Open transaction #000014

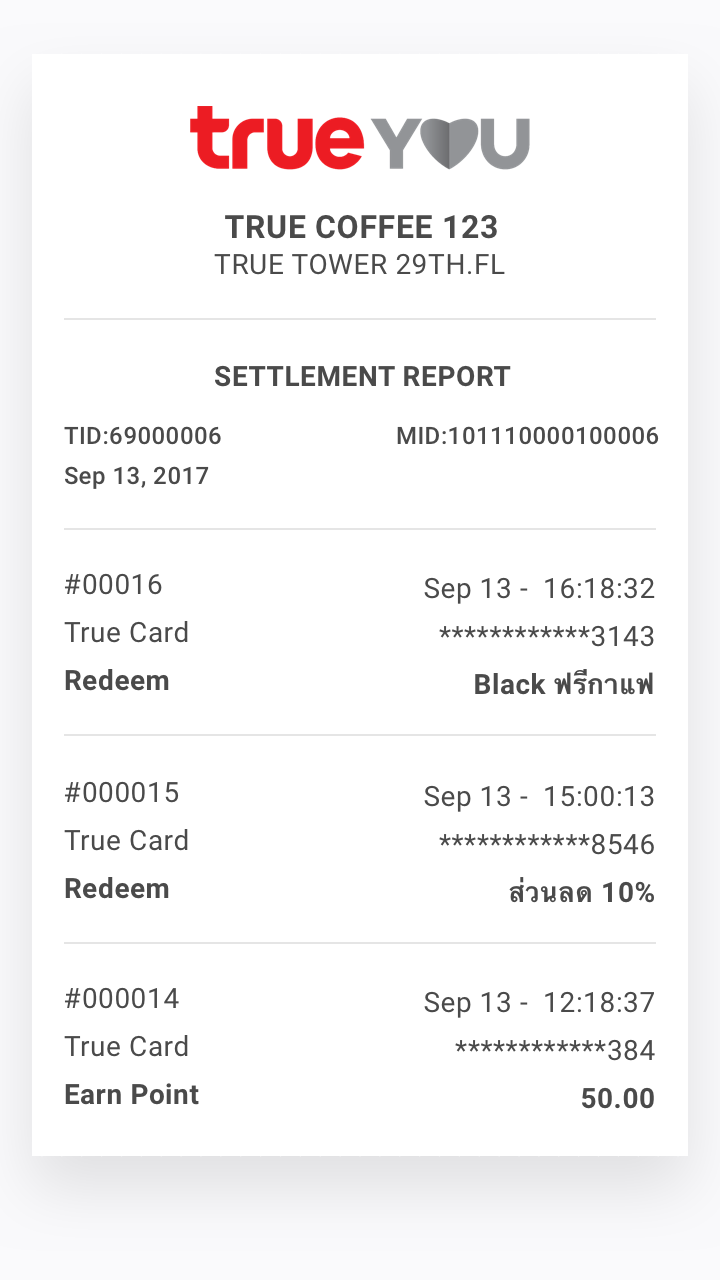[360, 1046]
